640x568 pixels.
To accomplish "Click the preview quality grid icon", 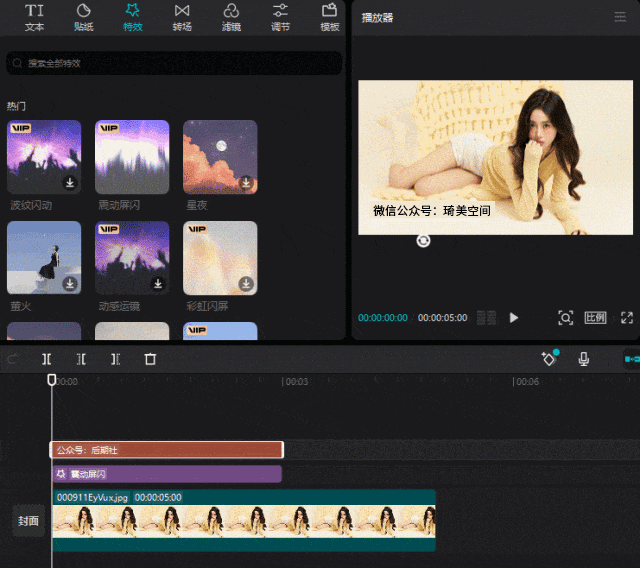I will [487, 317].
